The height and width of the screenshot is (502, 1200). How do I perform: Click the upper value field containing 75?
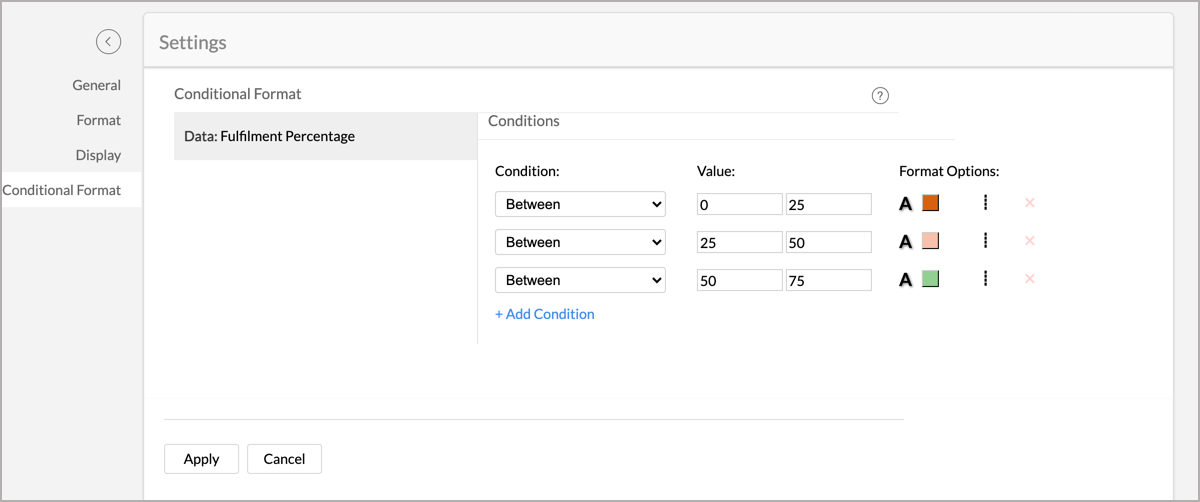(829, 281)
